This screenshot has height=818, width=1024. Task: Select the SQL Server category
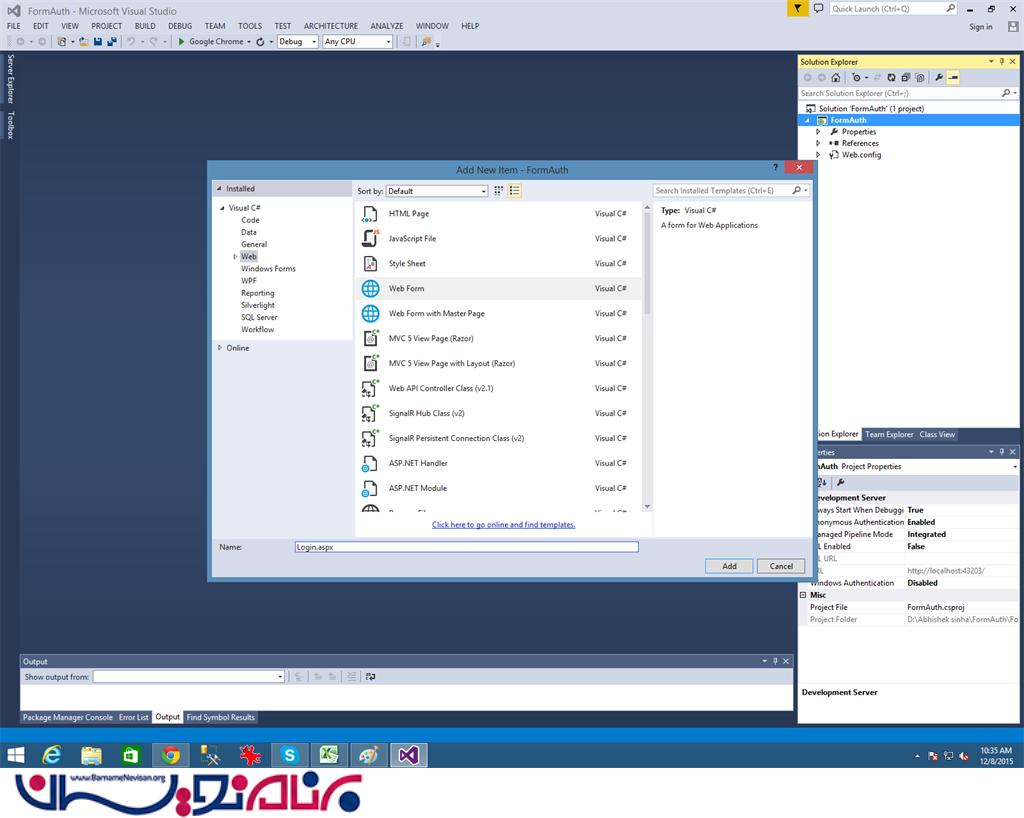[x=259, y=318]
